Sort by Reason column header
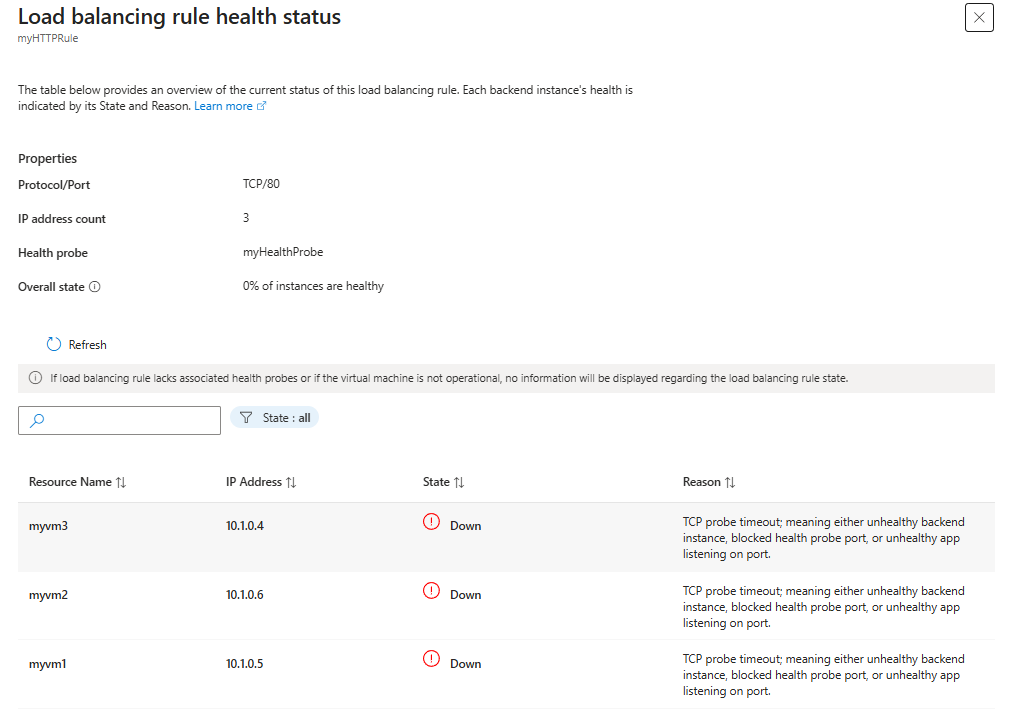The image size is (1010, 719). pos(701,482)
